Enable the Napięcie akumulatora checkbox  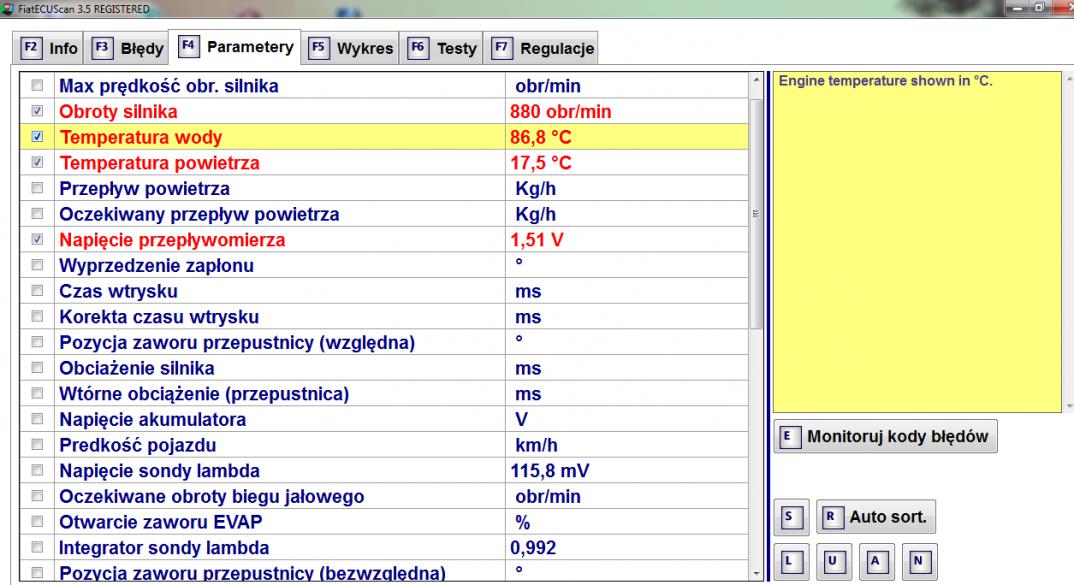tap(38, 420)
